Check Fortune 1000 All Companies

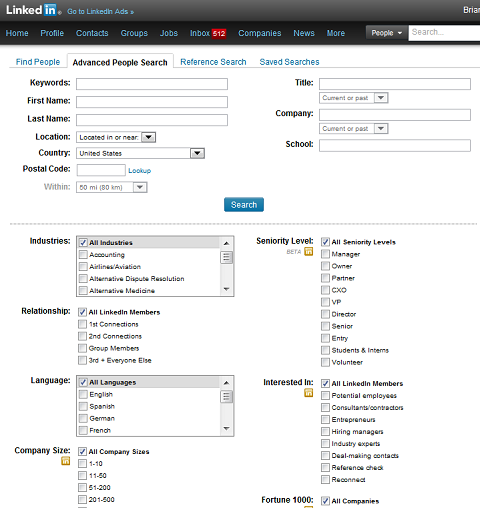(x=325, y=501)
